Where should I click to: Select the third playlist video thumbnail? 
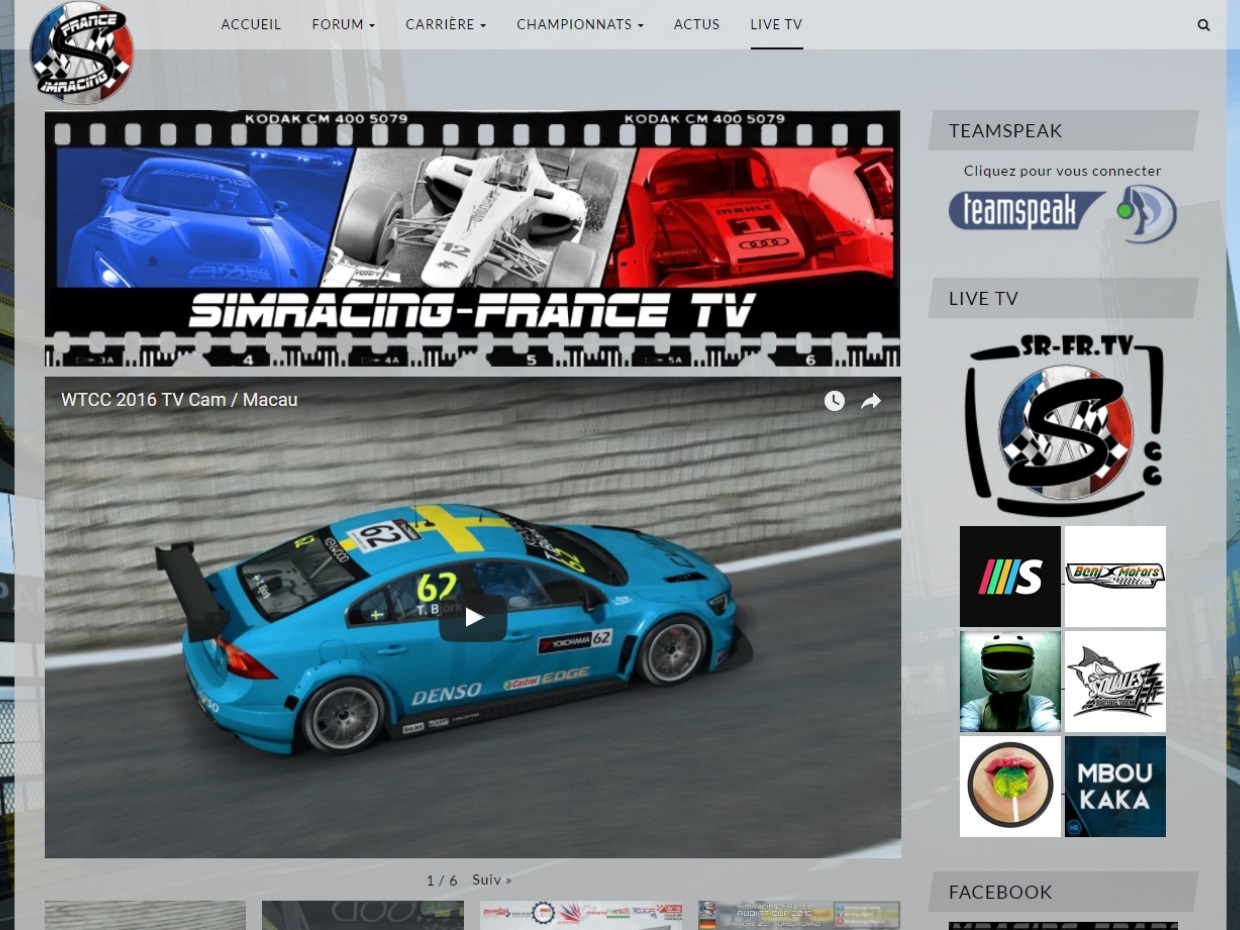tap(581, 915)
